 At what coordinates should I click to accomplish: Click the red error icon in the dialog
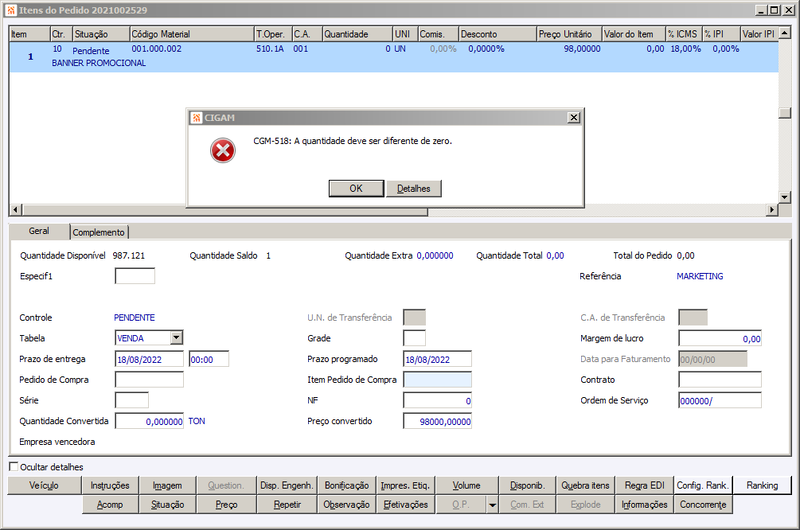point(222,150)
